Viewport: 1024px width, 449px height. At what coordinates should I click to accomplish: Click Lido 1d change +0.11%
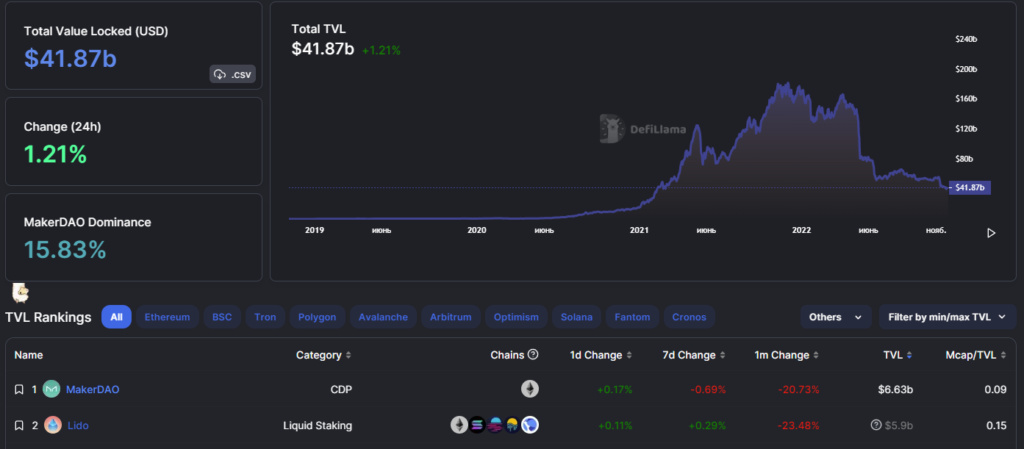pos(615,426)
